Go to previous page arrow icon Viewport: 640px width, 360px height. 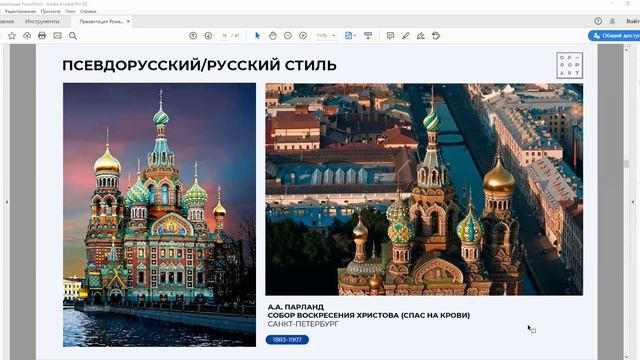tap(193, 36)
